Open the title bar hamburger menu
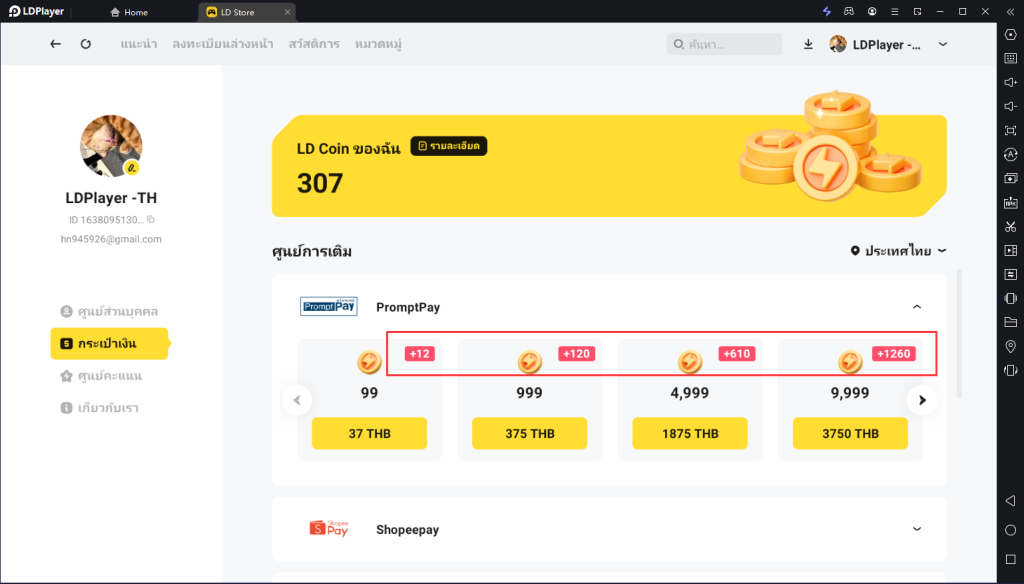The image size is (1024, 584). (895, 12)
